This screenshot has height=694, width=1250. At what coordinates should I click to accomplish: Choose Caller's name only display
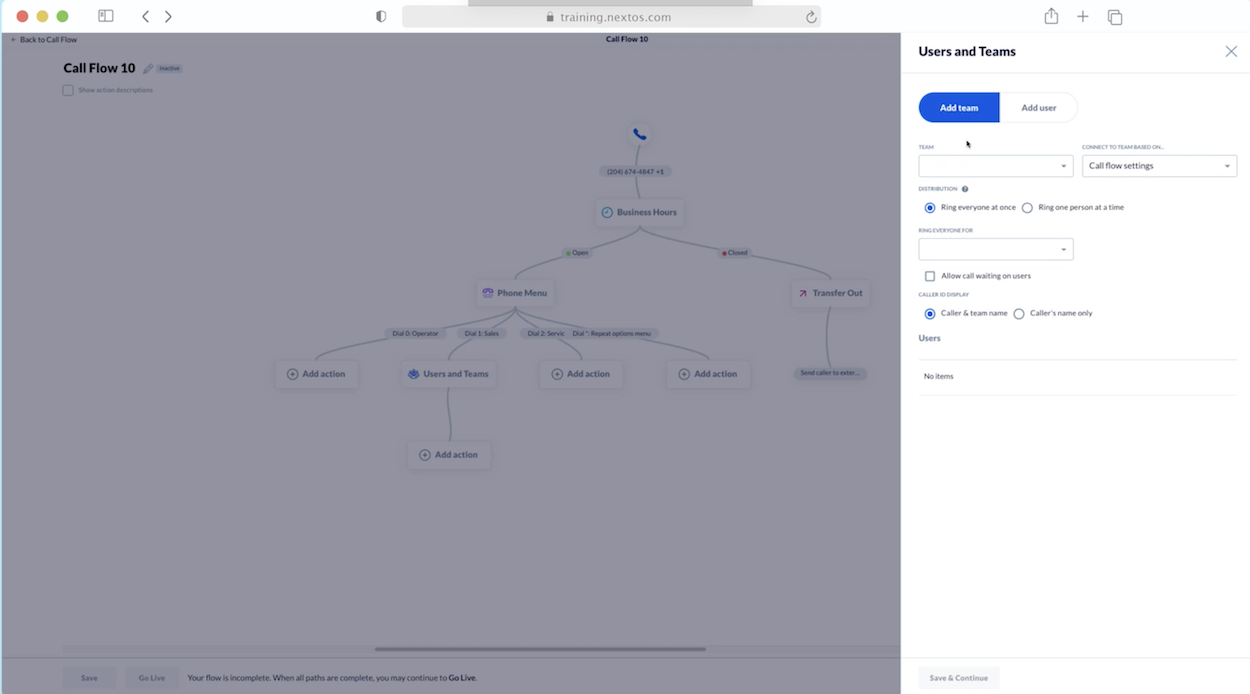[1019, 314]
